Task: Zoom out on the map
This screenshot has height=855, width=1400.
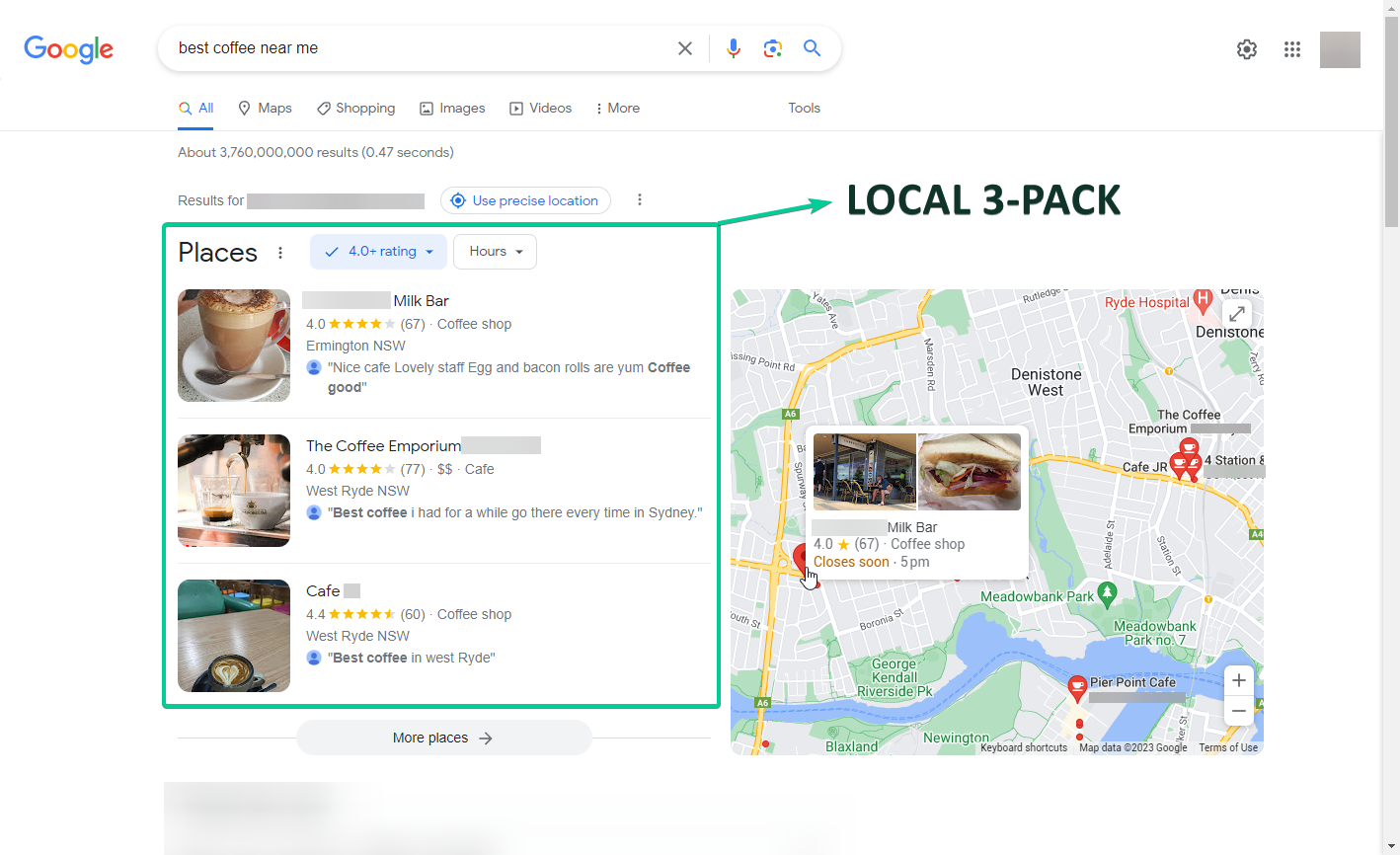Action: pyautogui.click(x=1239, y=711)
